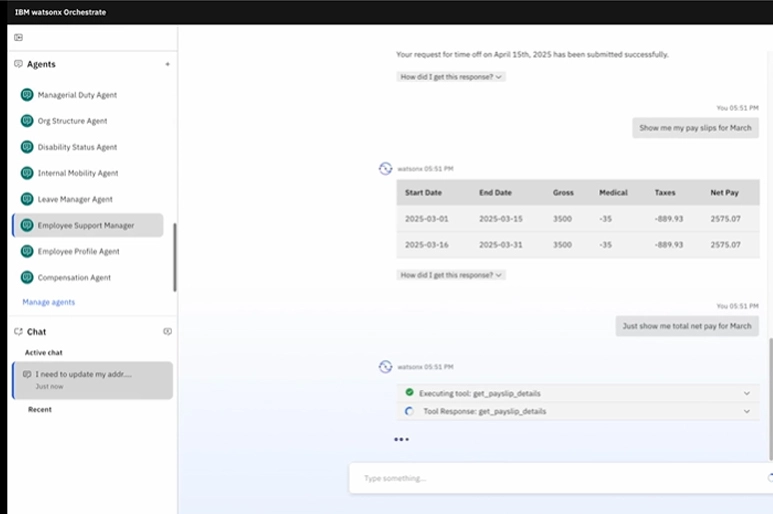This screenshot has height=514, width=773.
Task: Click the chat conversation scrollbar
Action: point(771,399)
